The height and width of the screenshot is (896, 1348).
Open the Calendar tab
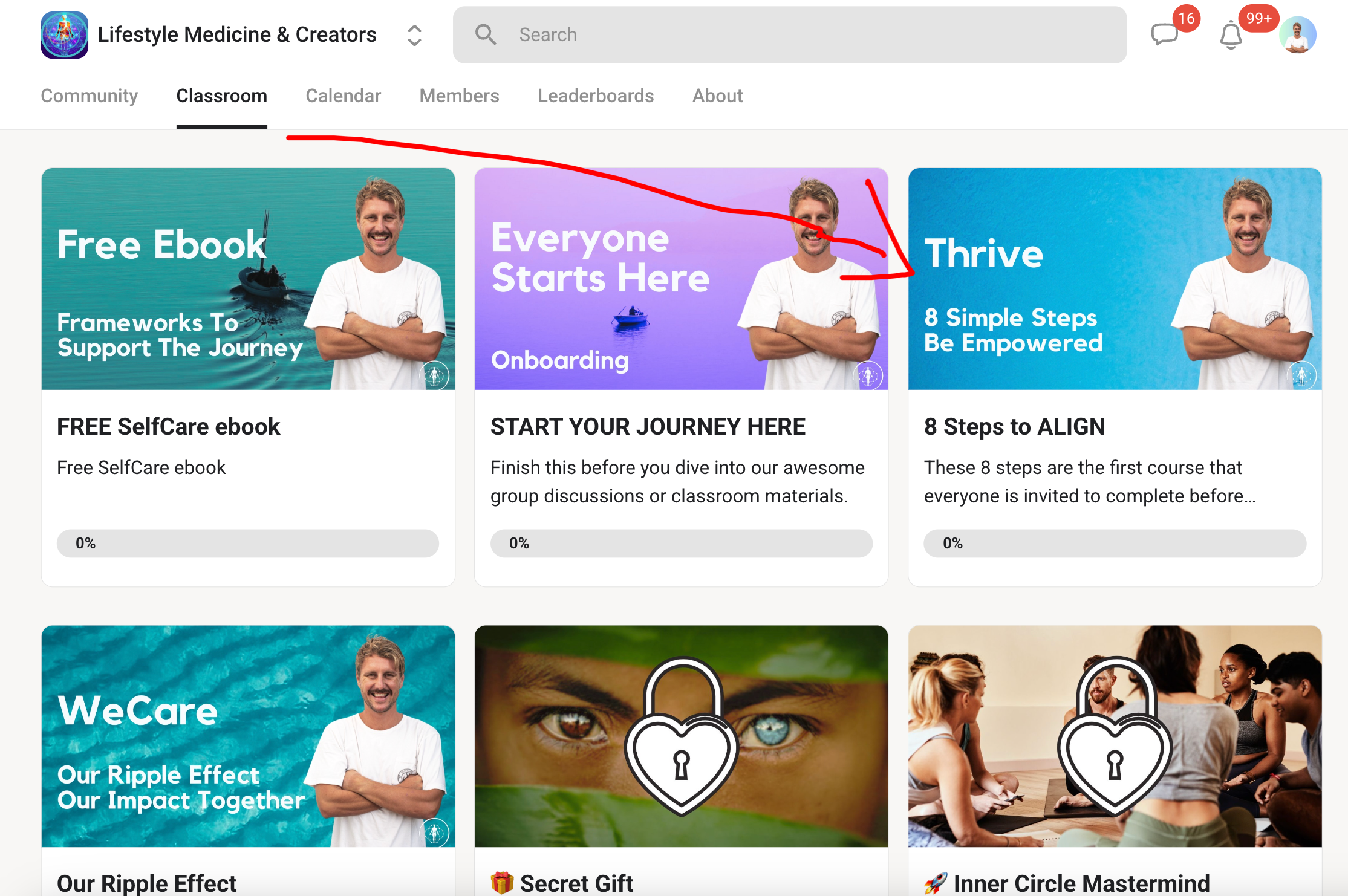point(343,96)
